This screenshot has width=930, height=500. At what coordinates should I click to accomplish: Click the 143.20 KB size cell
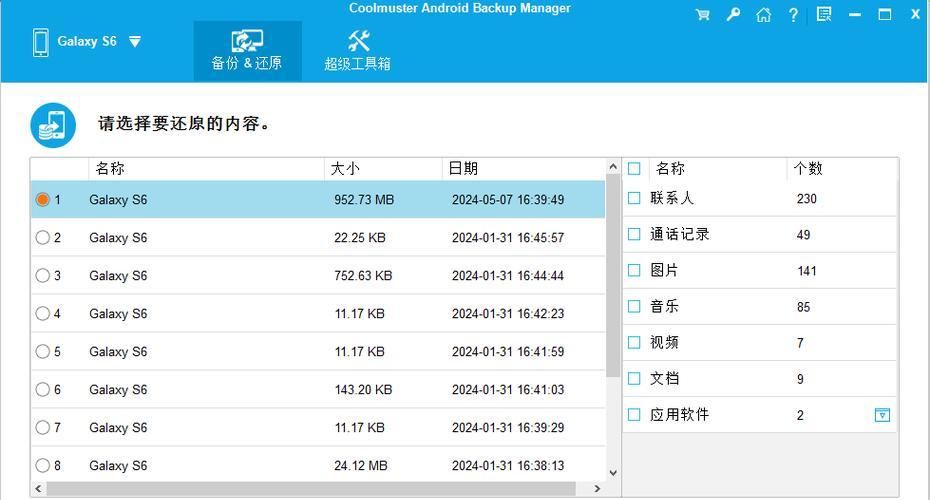(x=363, y=390)
